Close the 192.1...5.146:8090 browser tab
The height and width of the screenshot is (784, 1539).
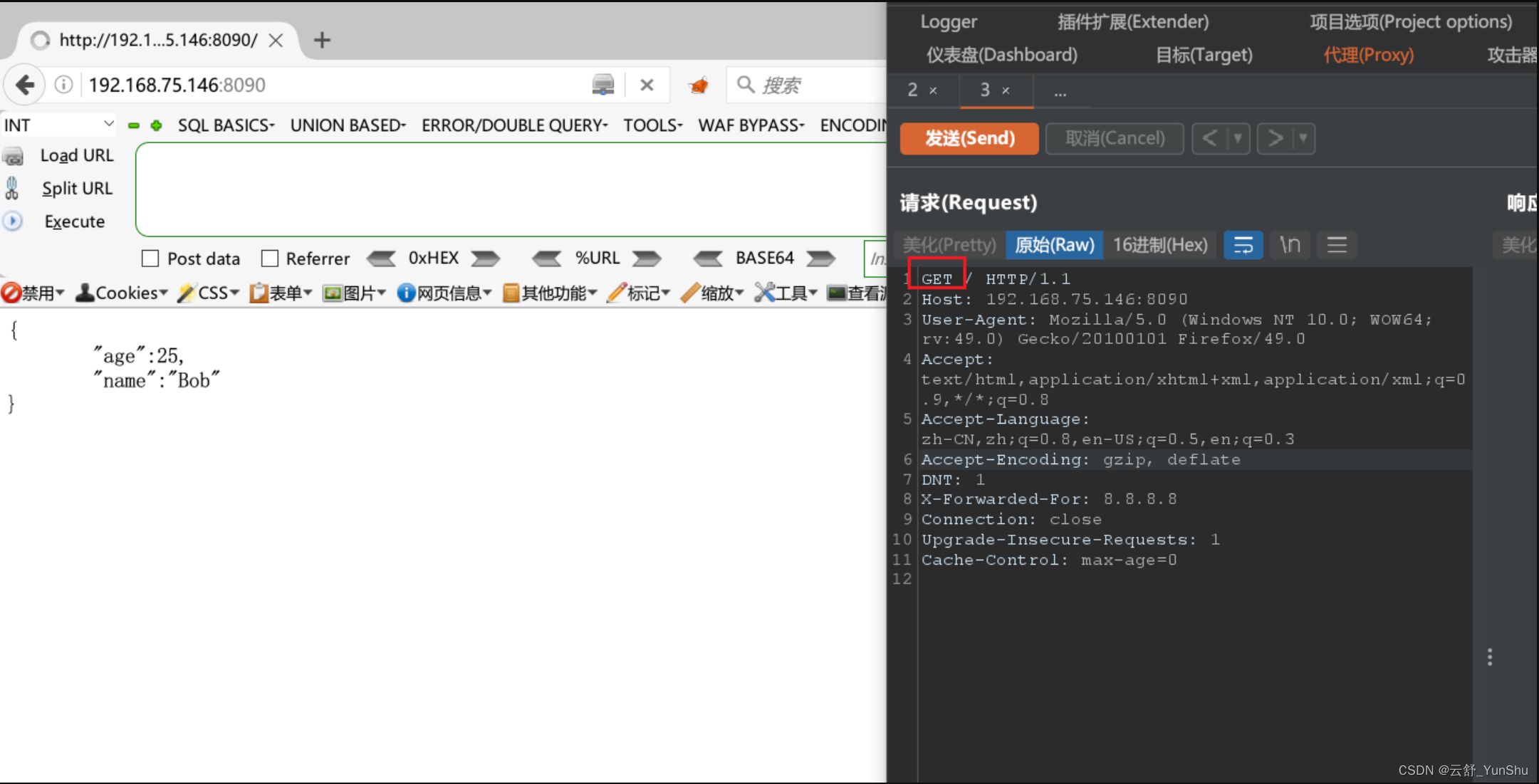click(x=276, y=41)
